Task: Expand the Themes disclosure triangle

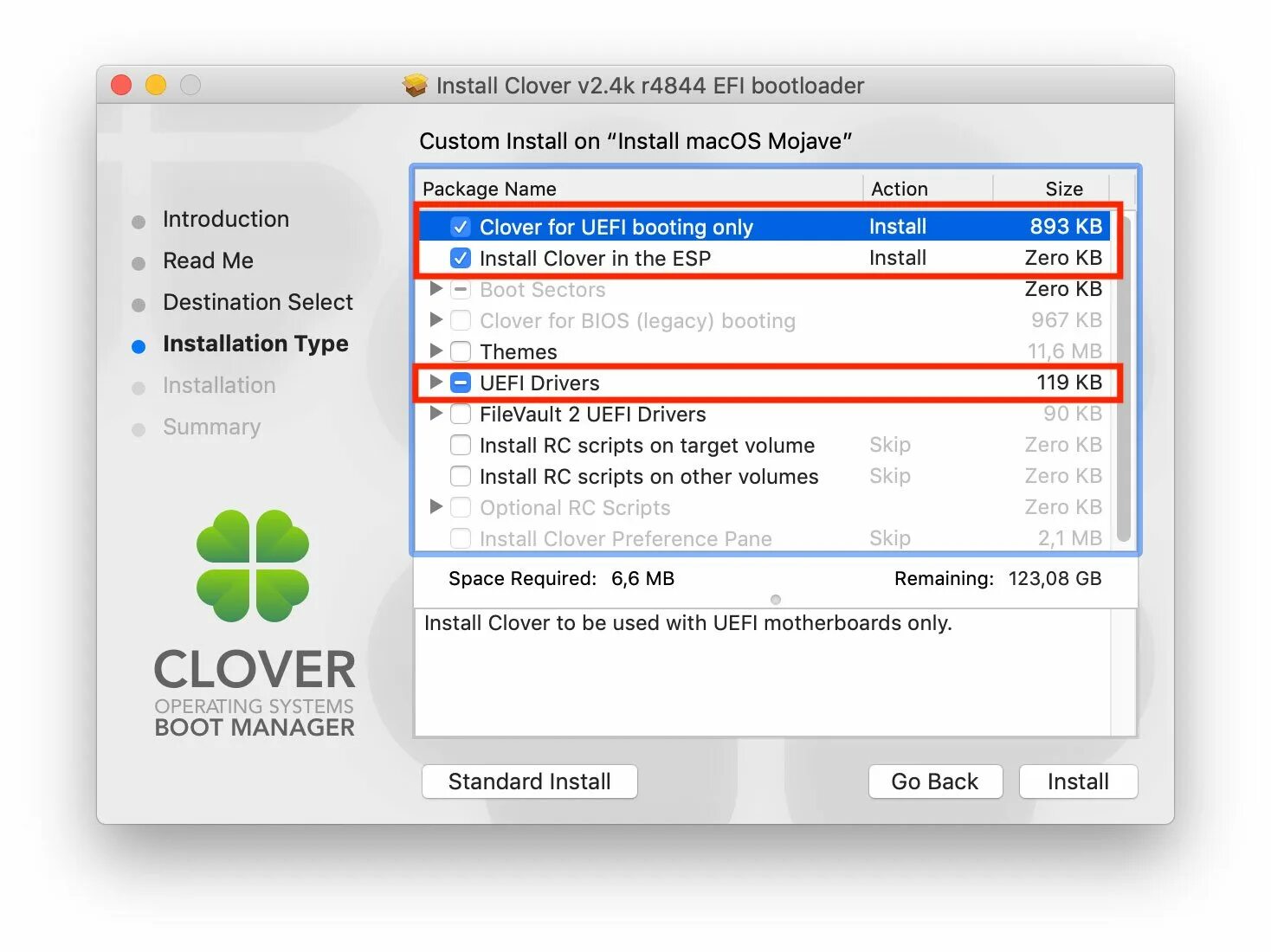Action: pyautogui.click(x=436, y=351)
